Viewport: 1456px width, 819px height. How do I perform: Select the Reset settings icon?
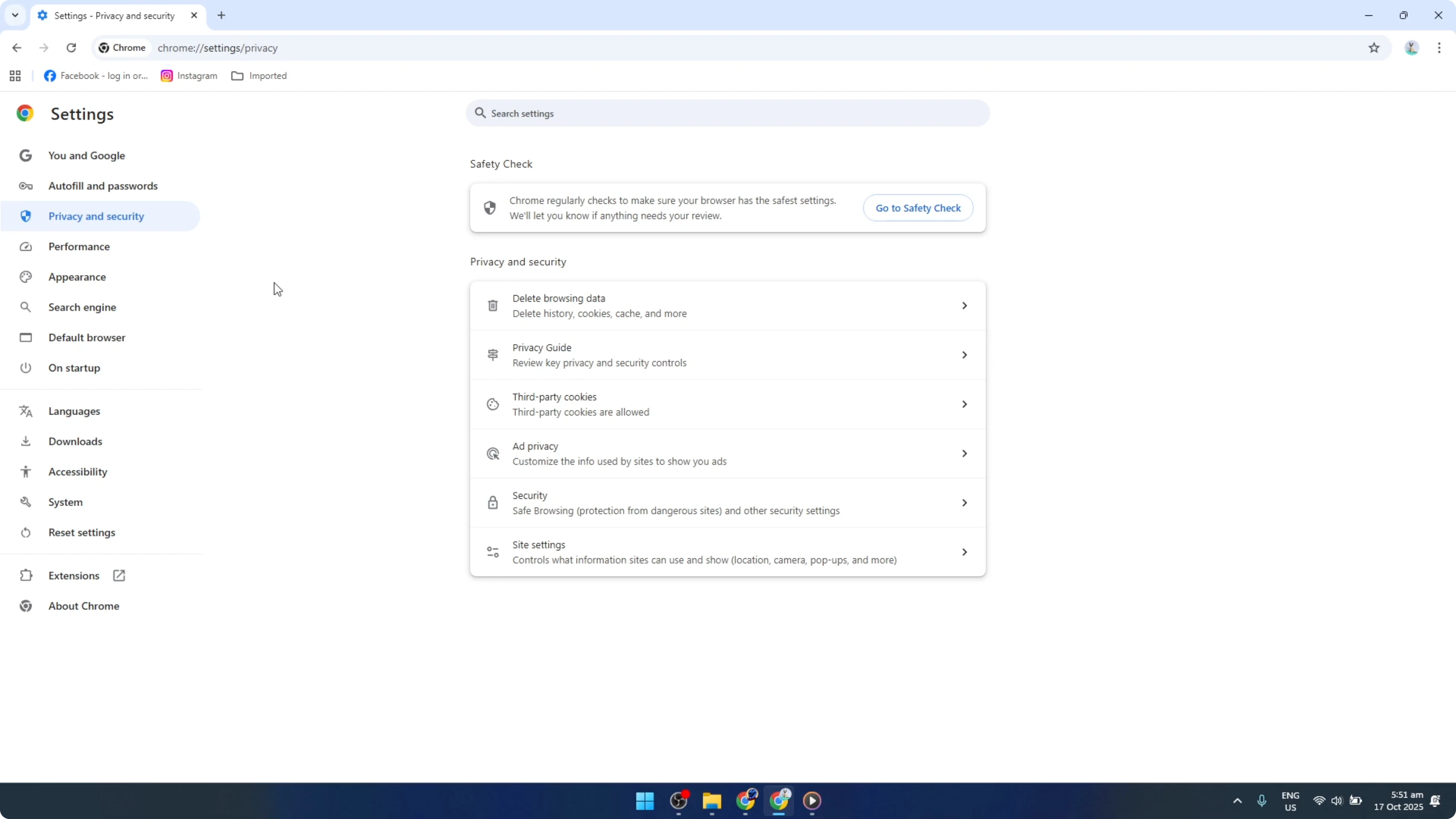[25, 533]
